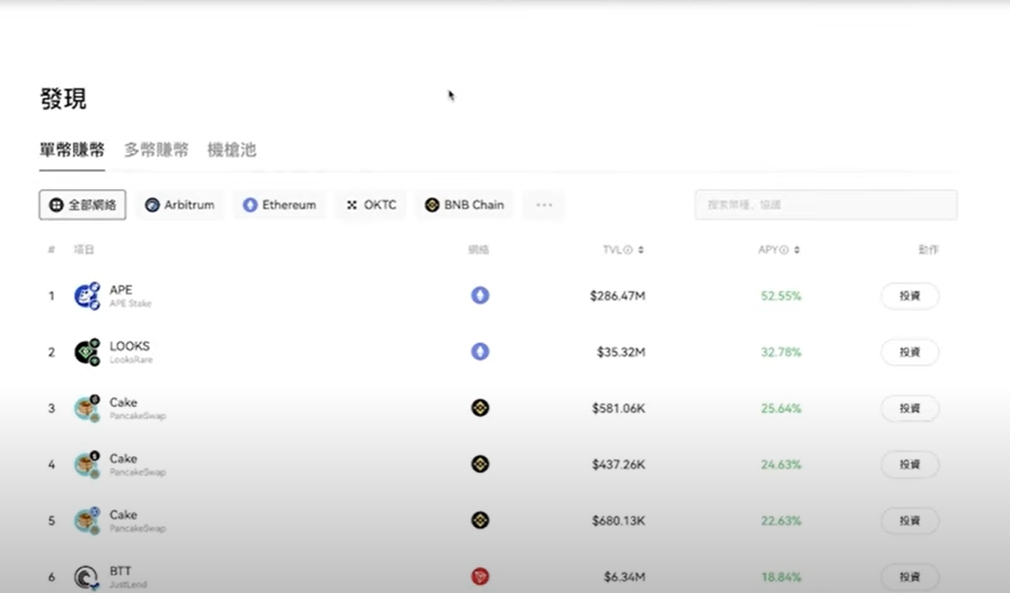Click 投資 button for BTT
The image size is (1010, 593).
point(910,577)
